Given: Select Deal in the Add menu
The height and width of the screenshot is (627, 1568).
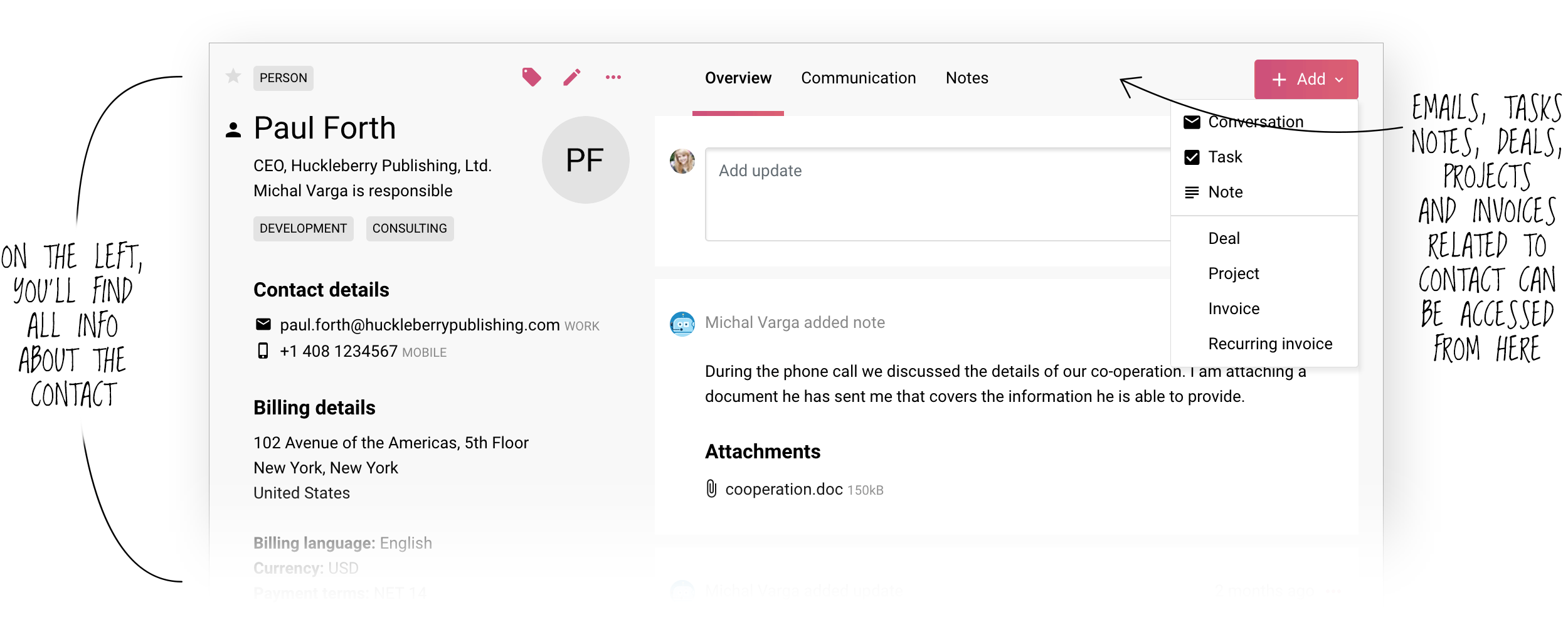Looking at the screenshot, I should [1264, 238].
